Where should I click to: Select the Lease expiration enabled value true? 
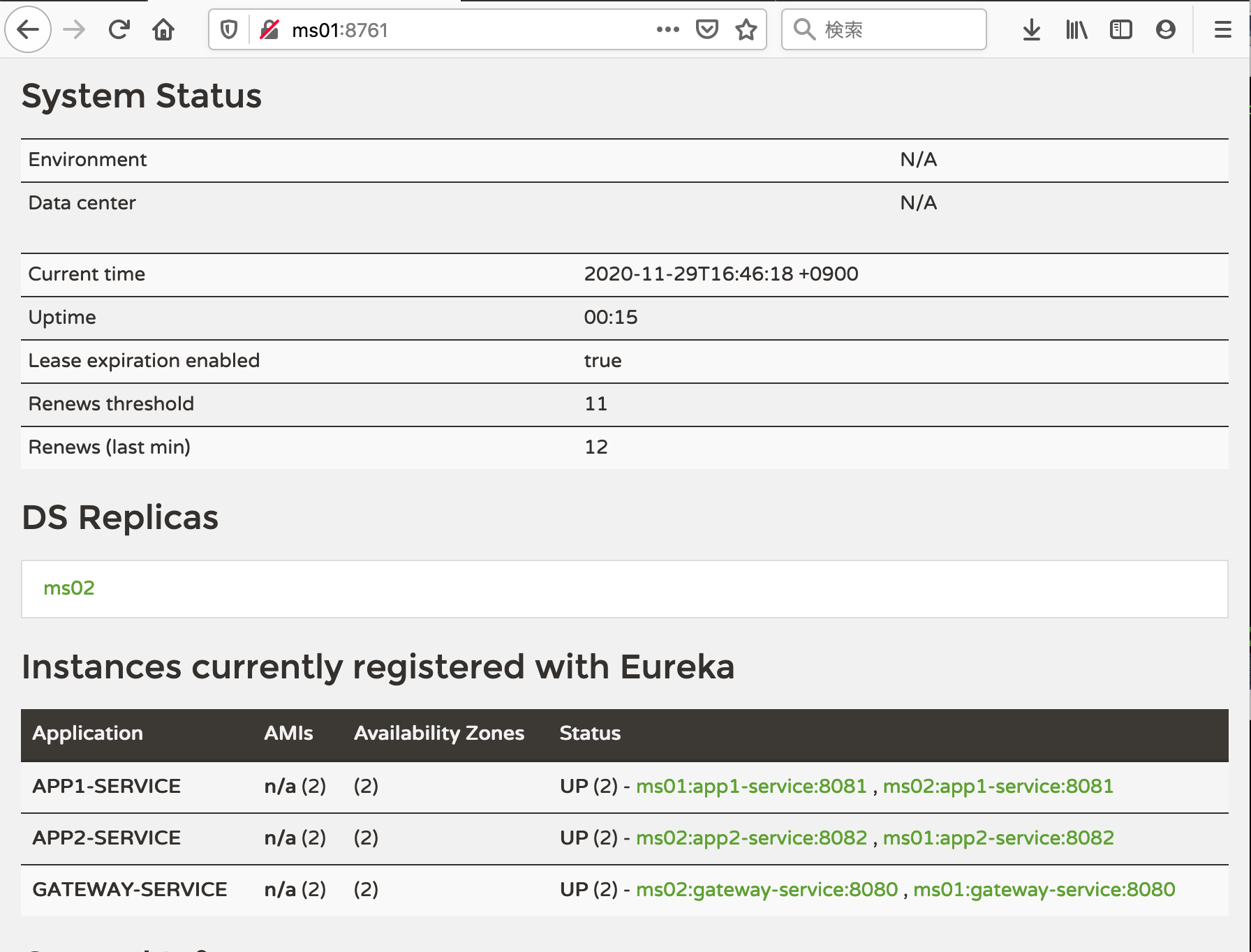click(x=602, y=360)
